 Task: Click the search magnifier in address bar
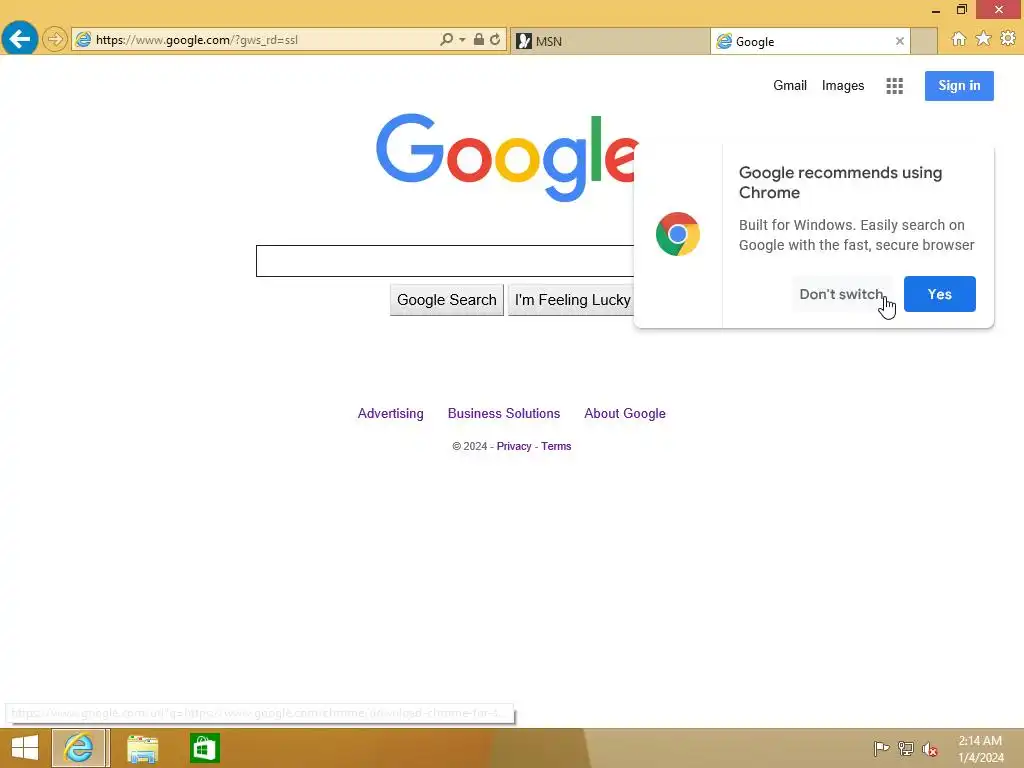(x=446, y=39)
